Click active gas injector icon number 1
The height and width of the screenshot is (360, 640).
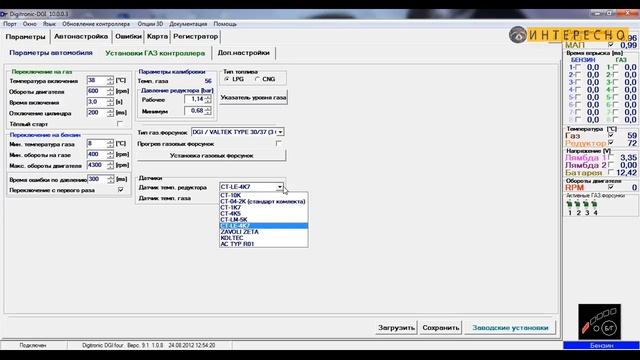tap(569, 204)
